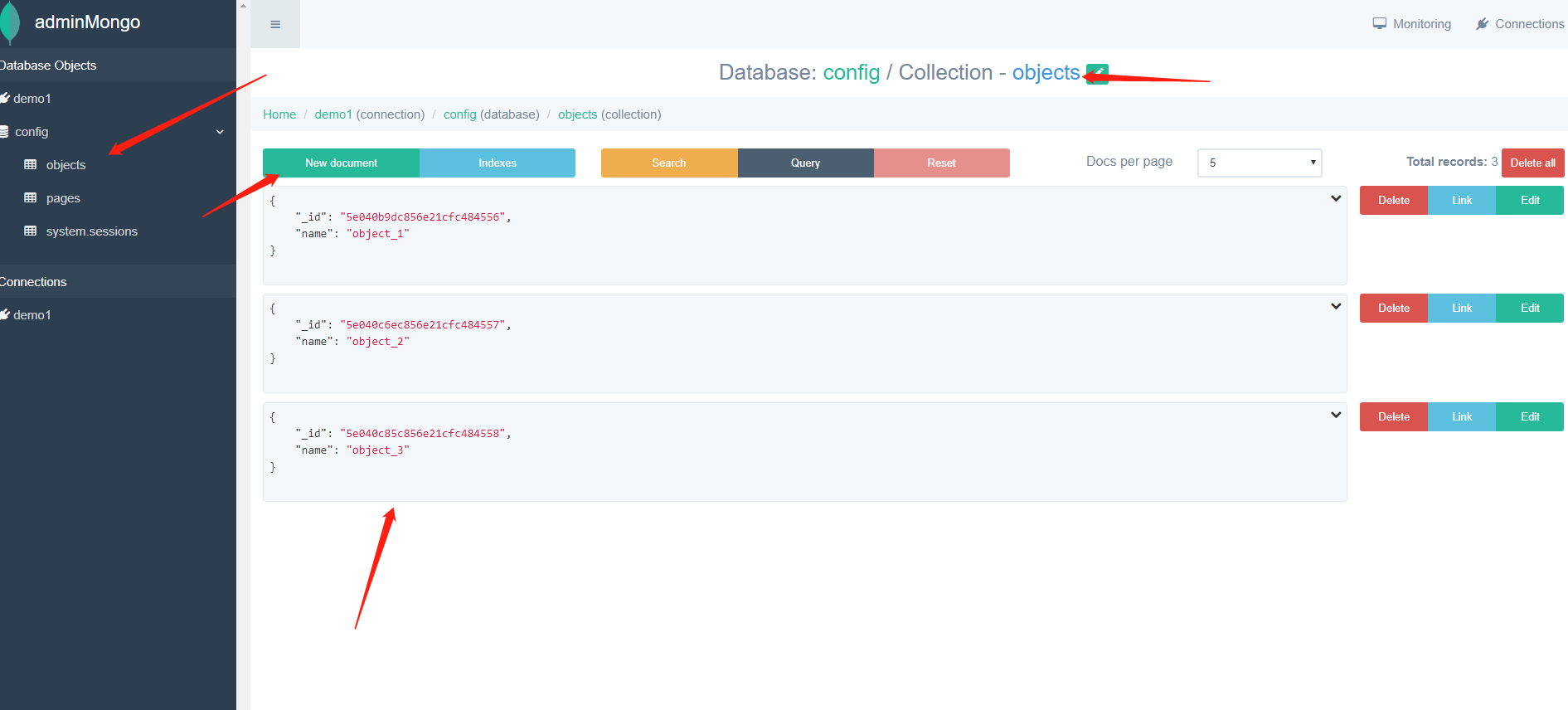This screenshot has width=1568, height=710.
Task: Collapse the config database chevron
Action: click(x=220, y=132)
